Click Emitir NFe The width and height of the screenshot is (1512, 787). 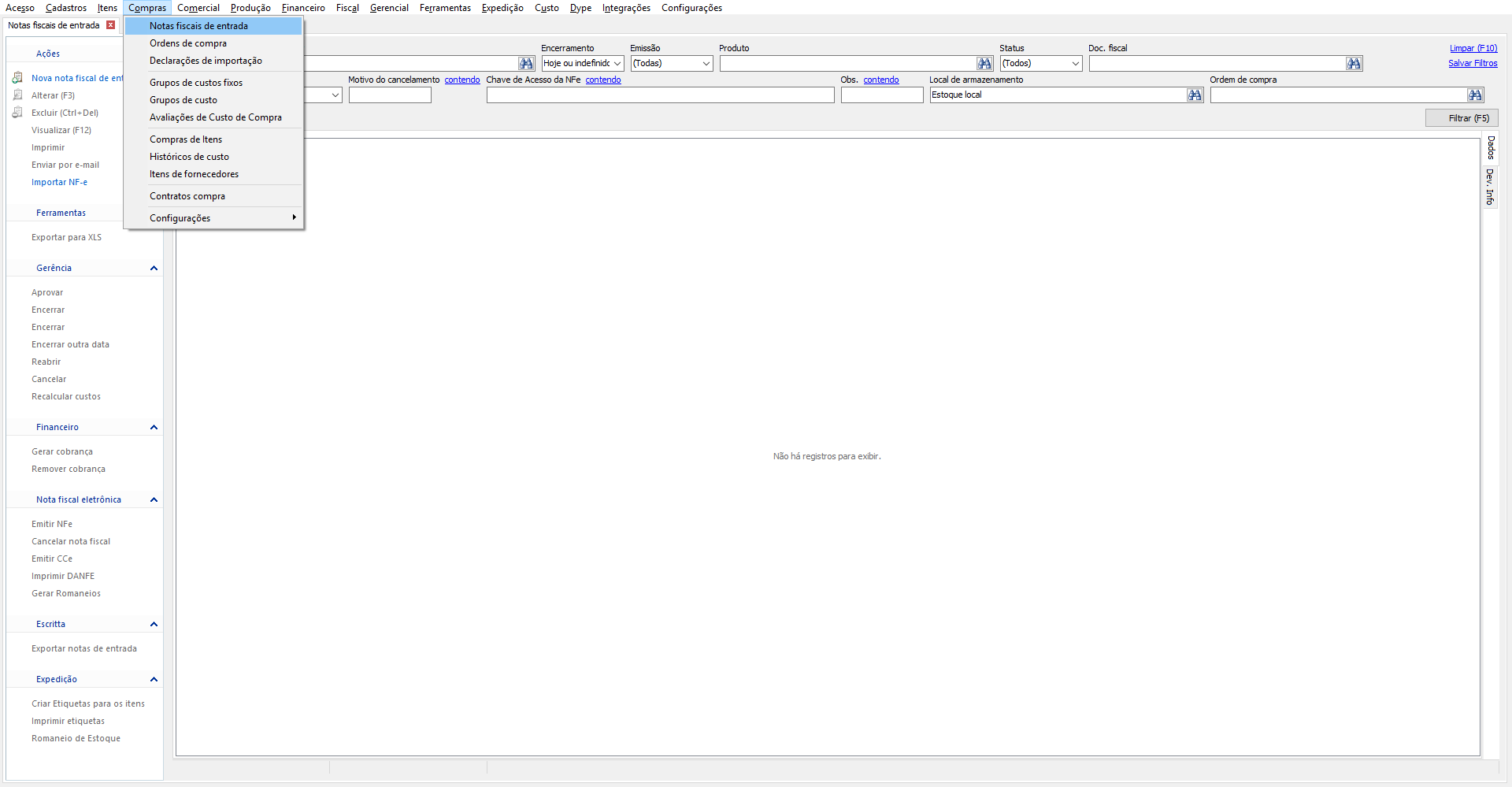point(52,524)
